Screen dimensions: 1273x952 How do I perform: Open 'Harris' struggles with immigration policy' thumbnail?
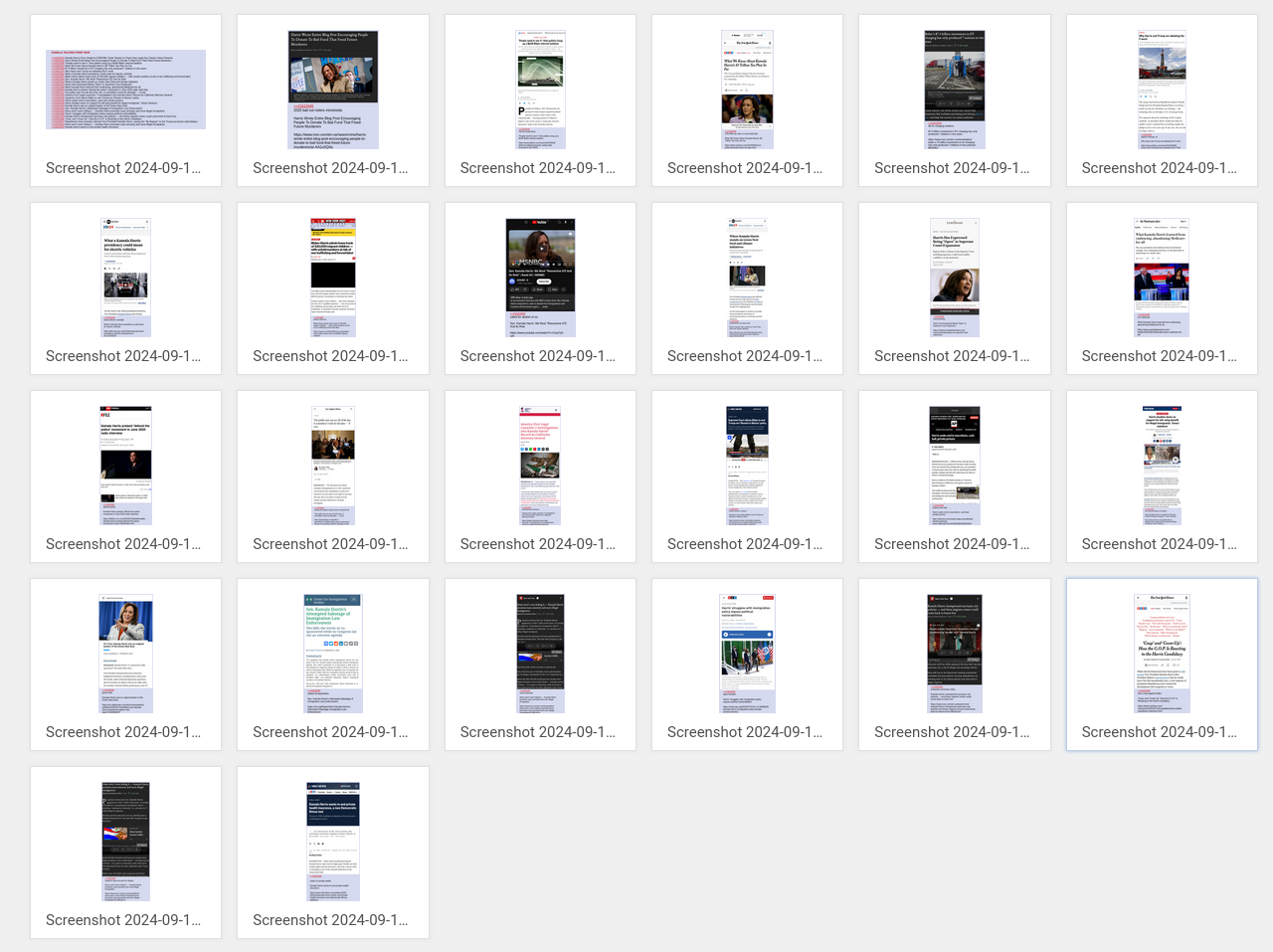tap(747, 654)
